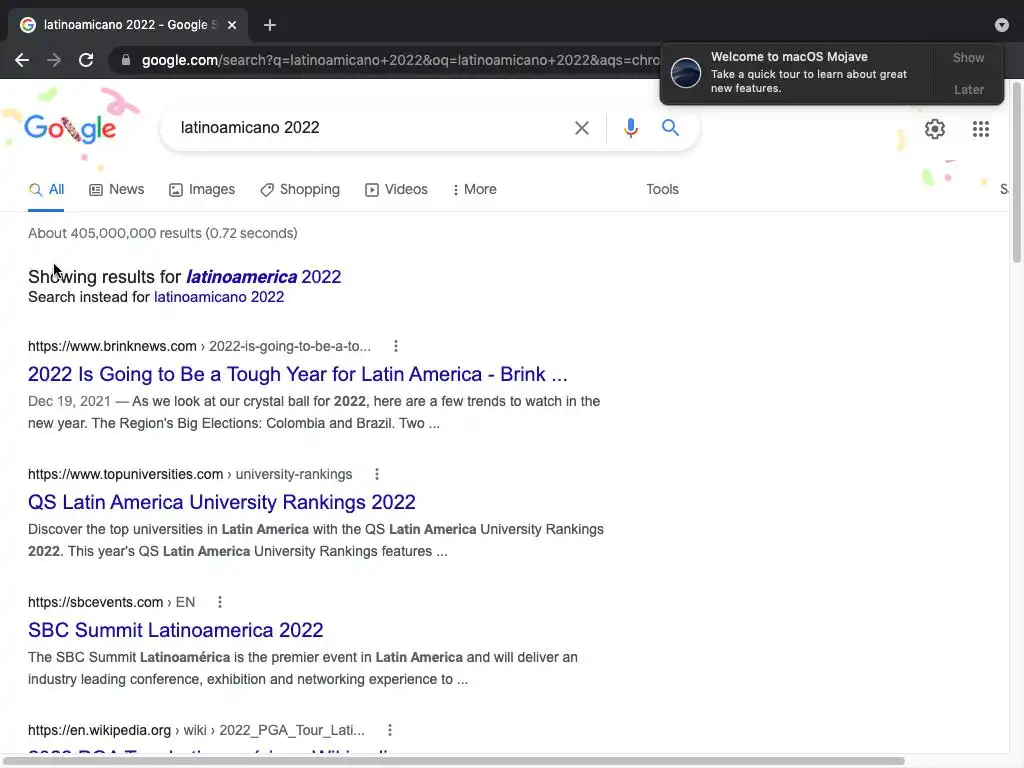
Task: Open SBC Summit Latinoamerica 2022 result
Action: tap(176, 630)
